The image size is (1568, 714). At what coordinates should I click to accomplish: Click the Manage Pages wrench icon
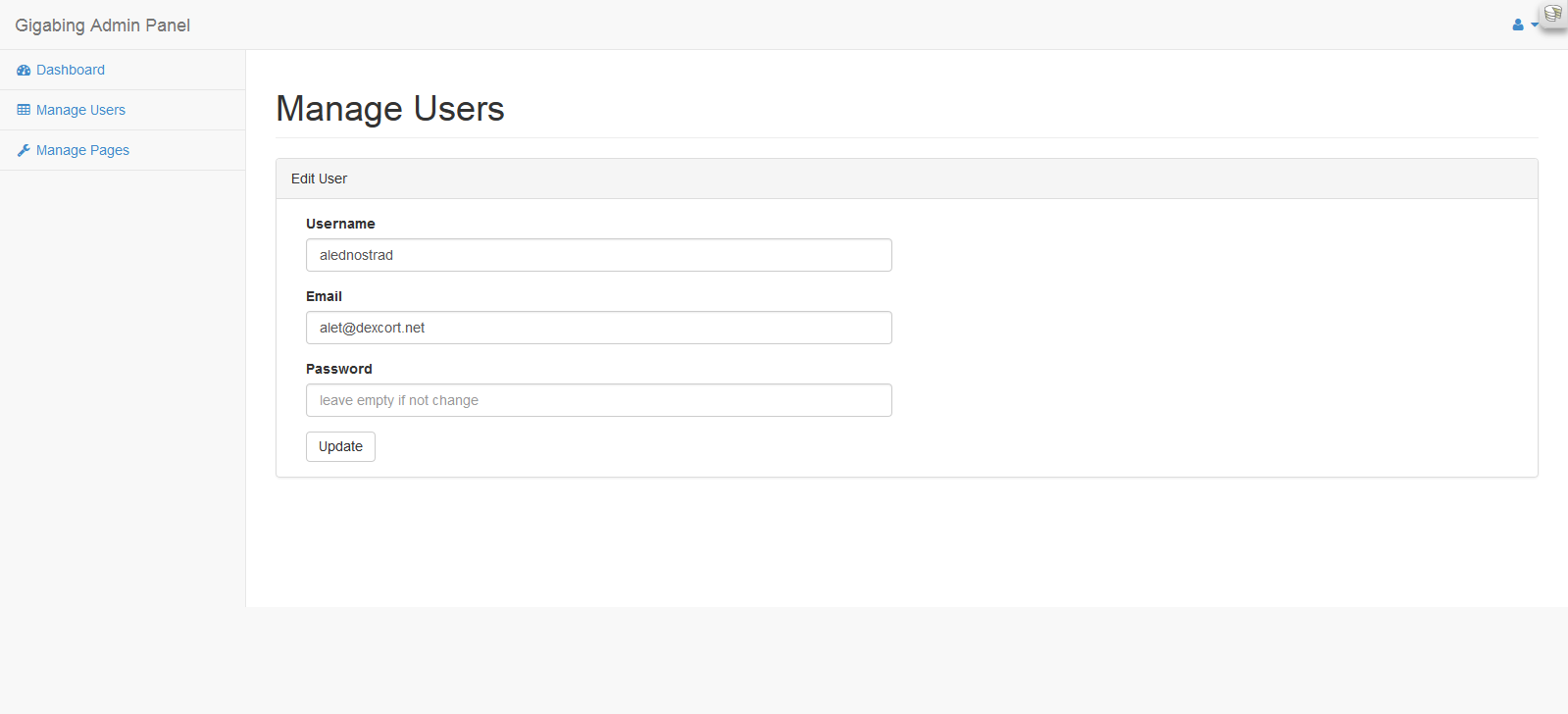(24, 150)
